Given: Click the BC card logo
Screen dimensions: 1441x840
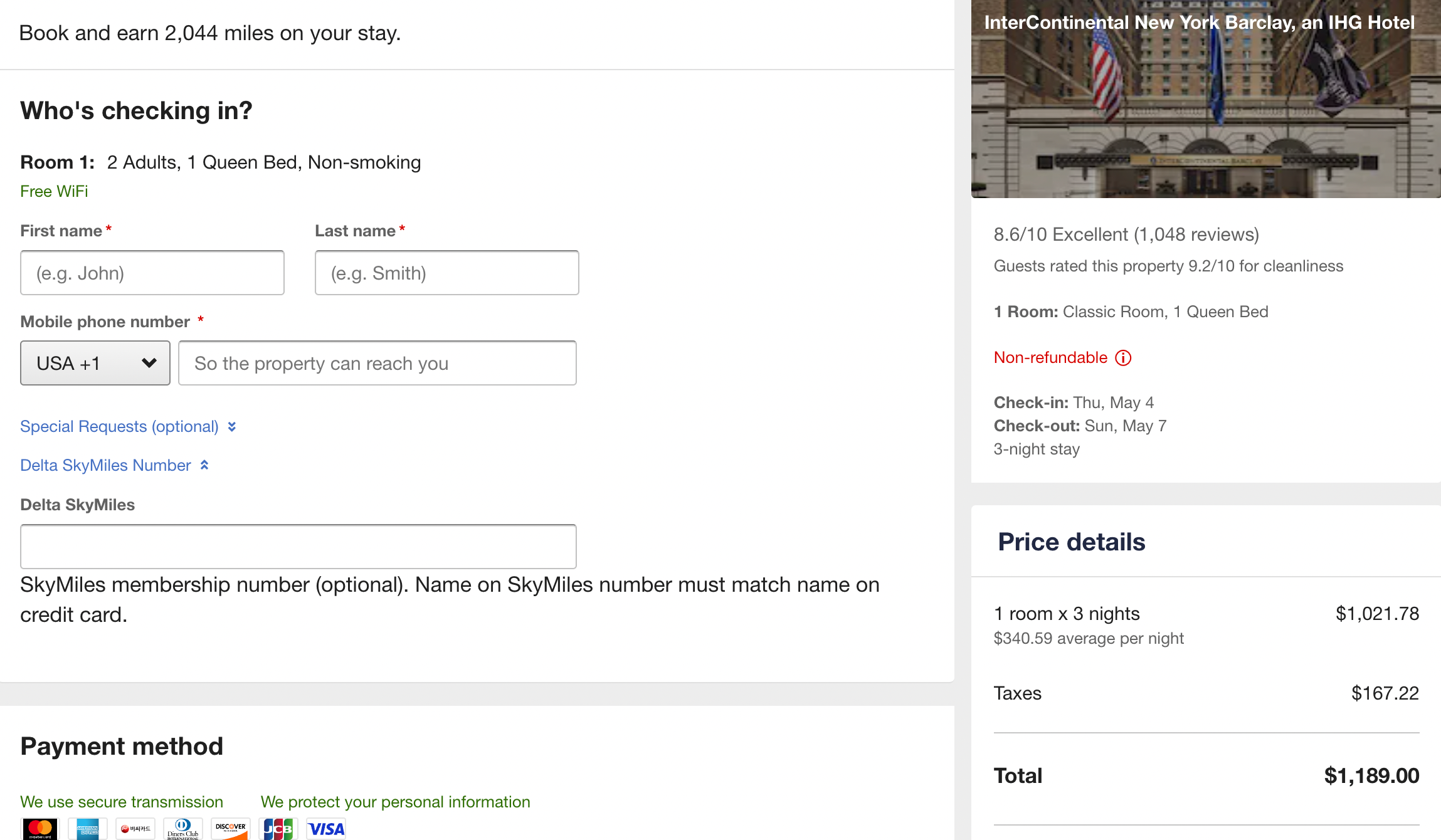Looking at the screenshot, I should [135, 829].
